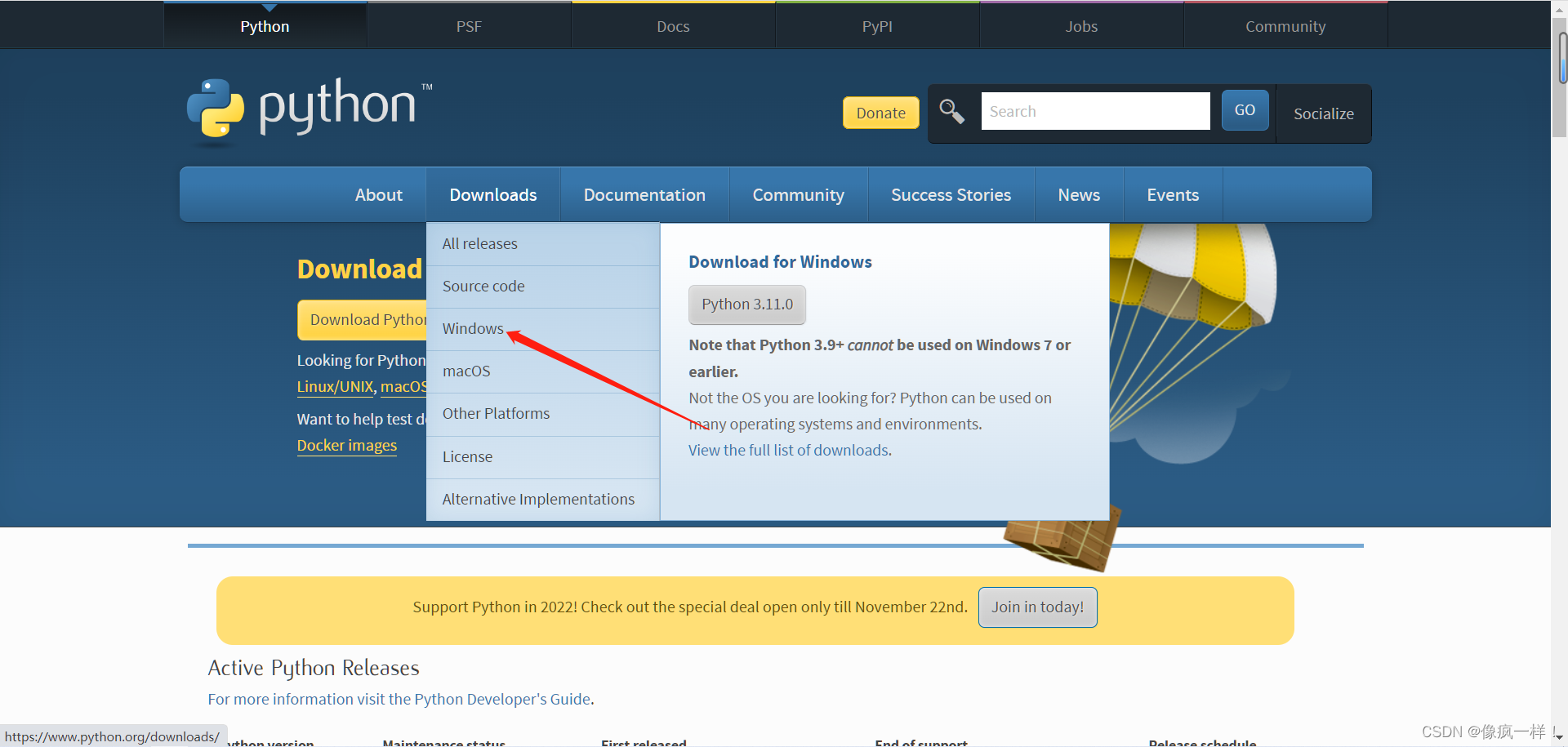This screenshot has width=1568, height=747.
Task: Click the GO search button
Action: [1245, 110]
